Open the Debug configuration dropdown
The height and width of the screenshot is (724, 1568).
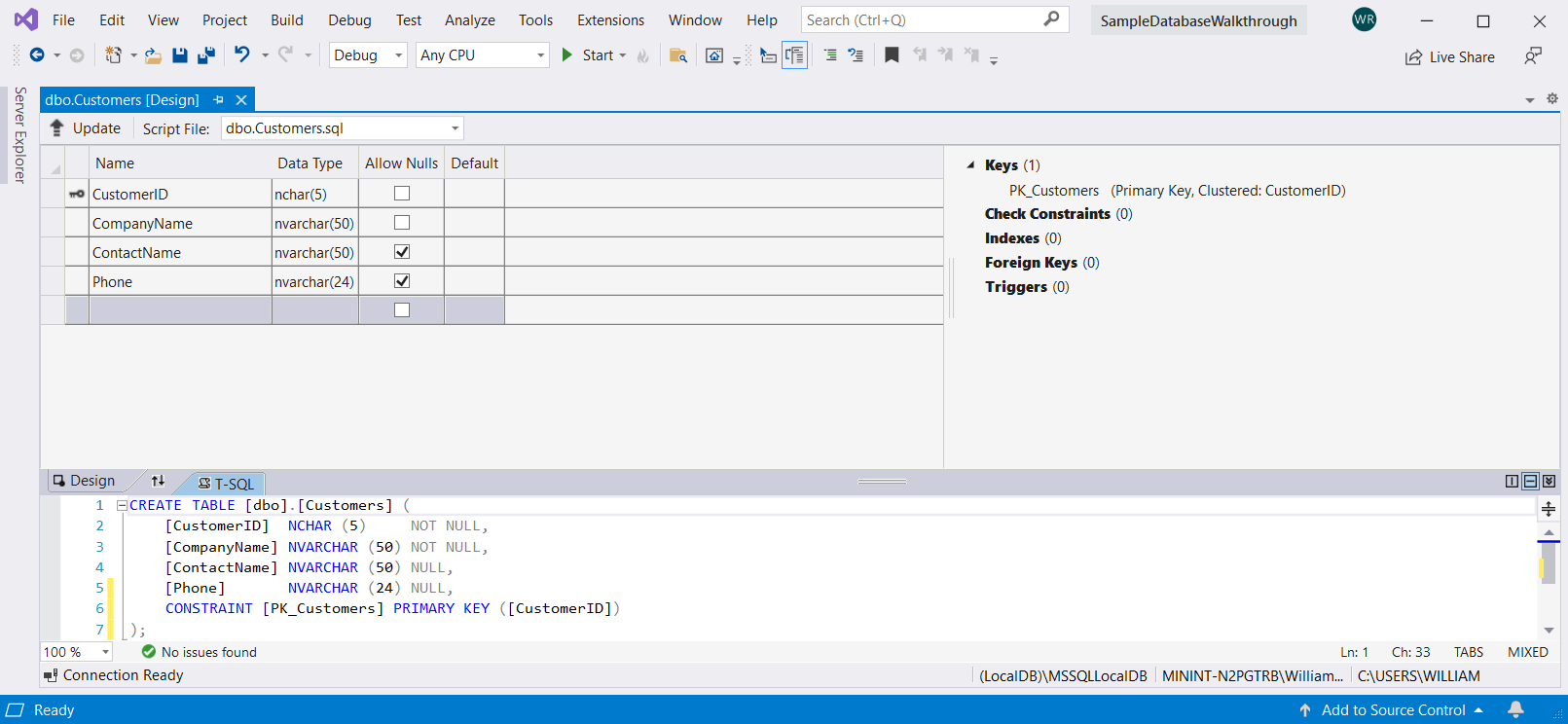(368, 55)
